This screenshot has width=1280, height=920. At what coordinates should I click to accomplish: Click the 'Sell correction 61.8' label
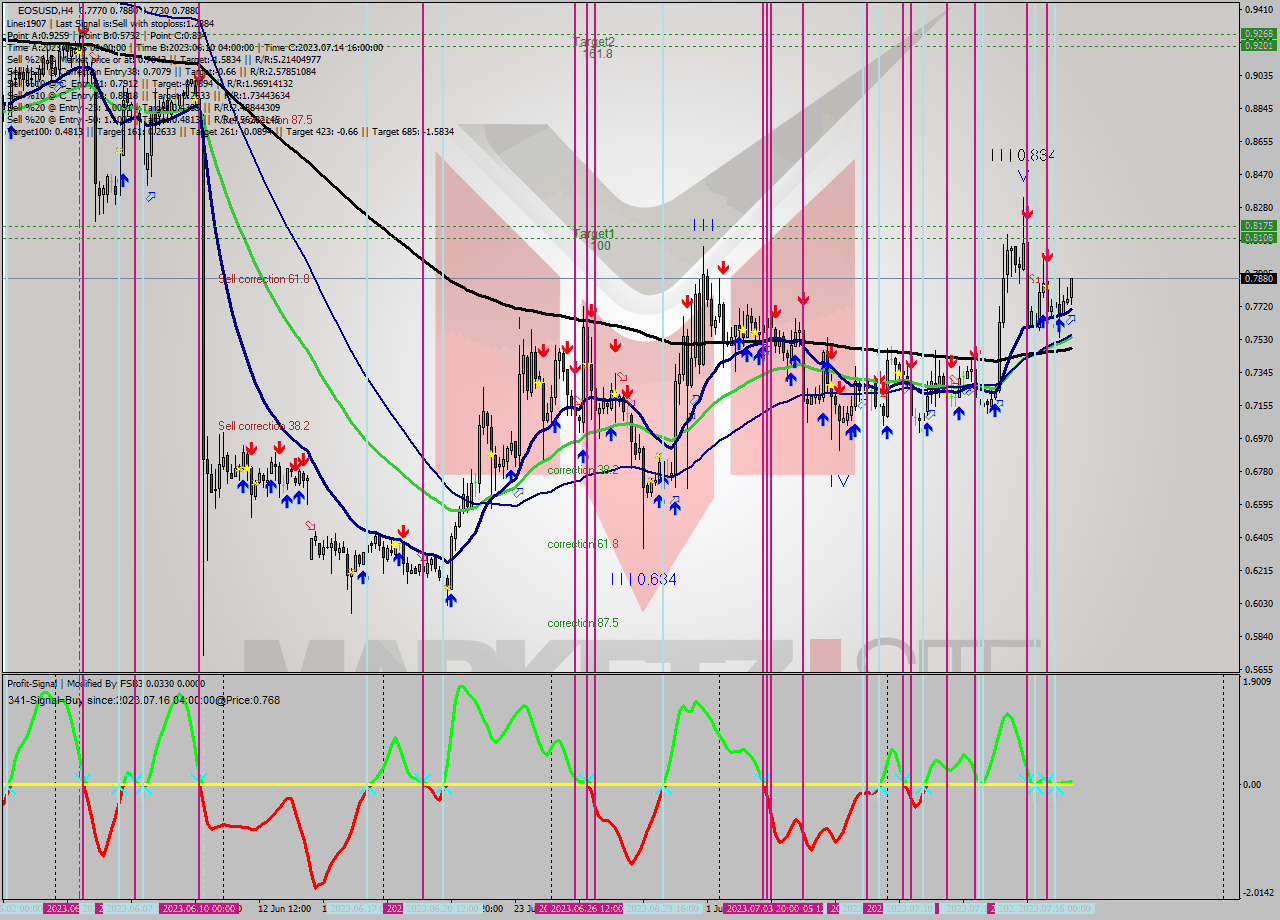pyautogui.click(x=264, y=279)
